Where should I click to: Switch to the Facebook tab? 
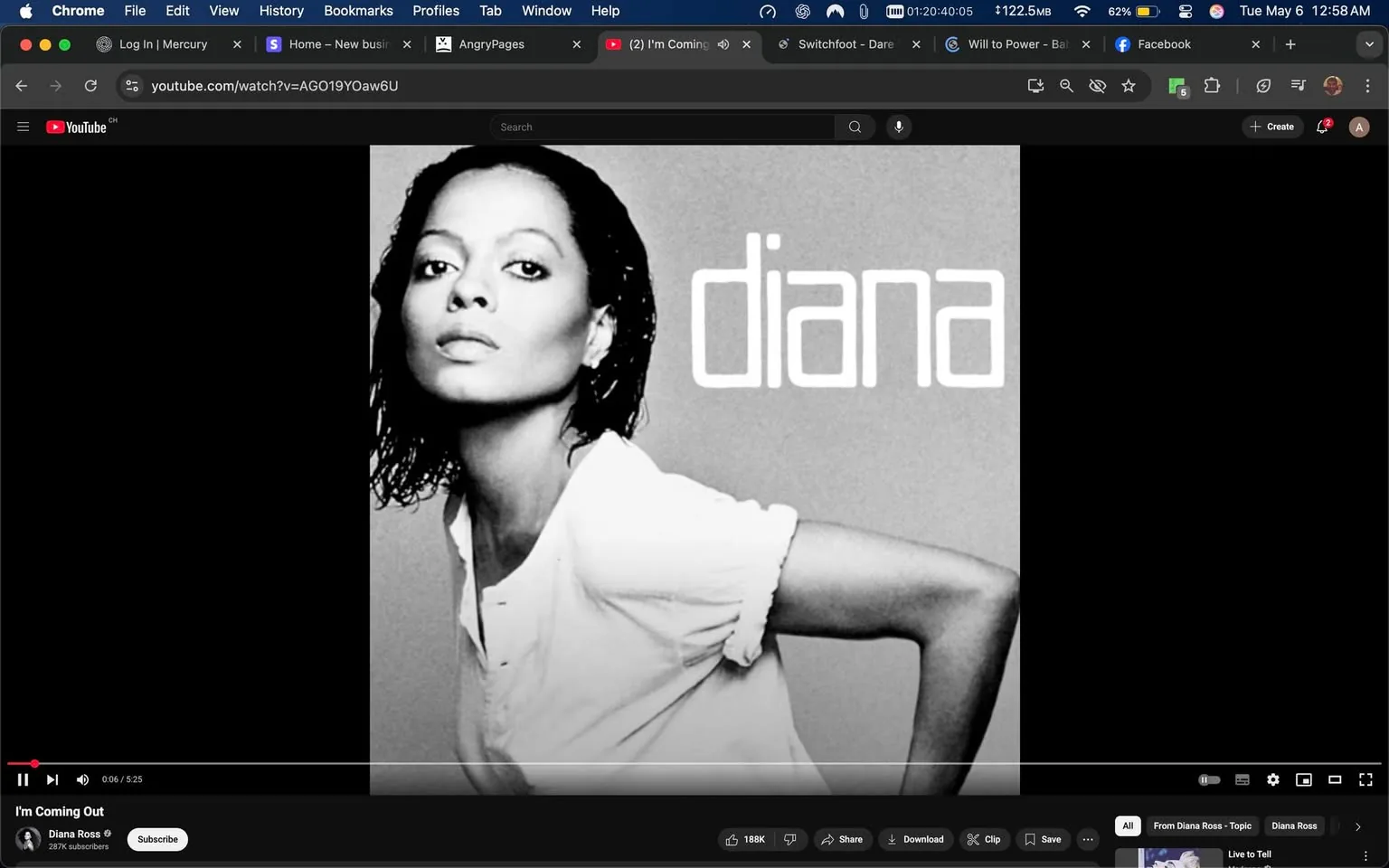pos(1165,43)
